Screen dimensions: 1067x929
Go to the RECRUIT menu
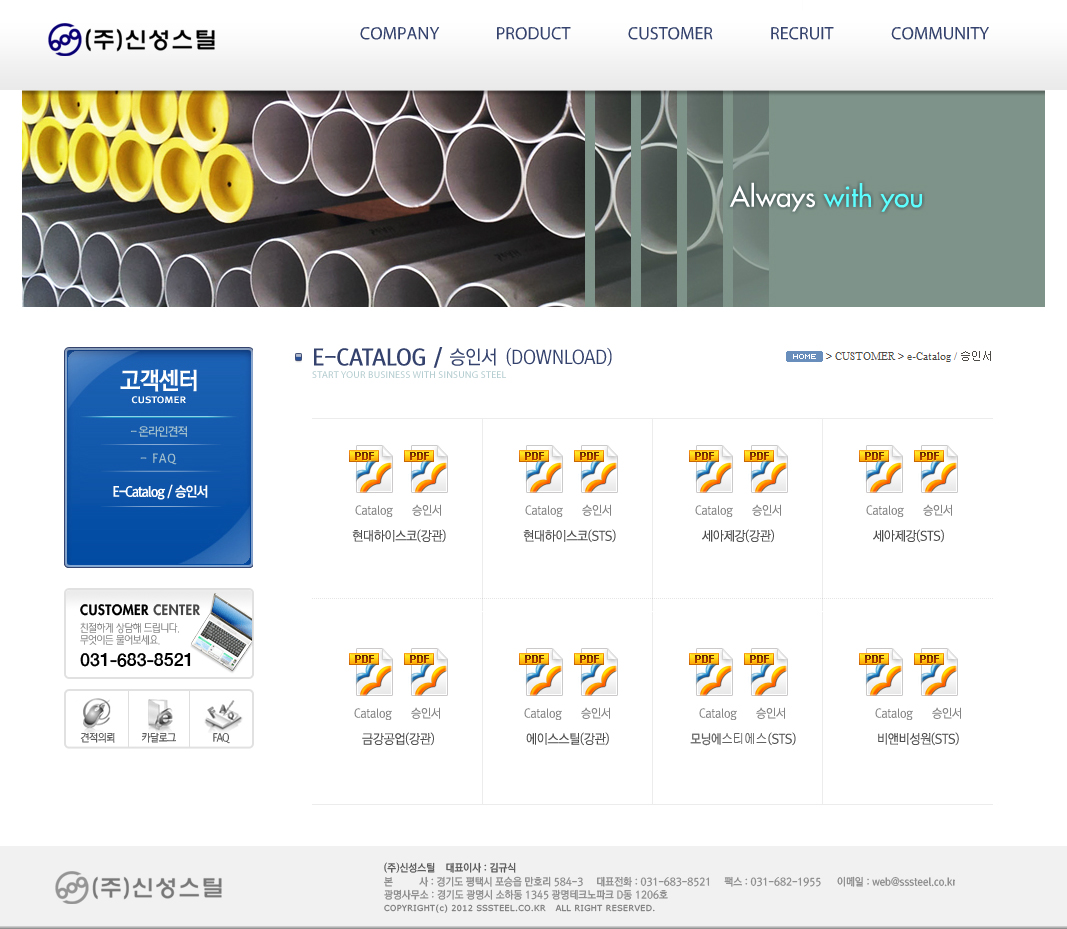801,34
